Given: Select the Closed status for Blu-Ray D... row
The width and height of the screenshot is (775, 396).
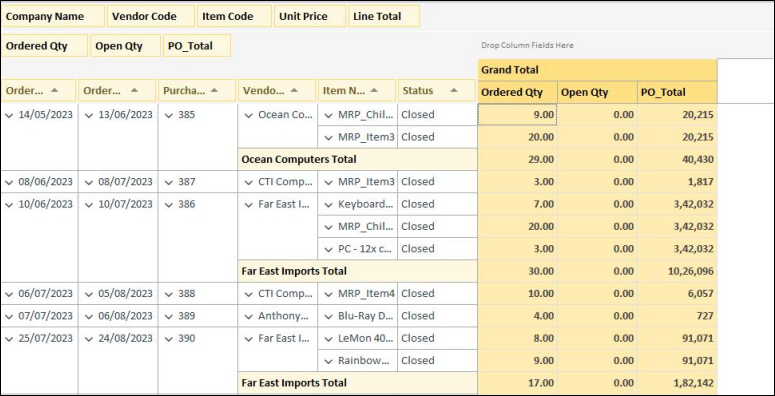Looking at the screenshot, I should [x=437, y=315].
